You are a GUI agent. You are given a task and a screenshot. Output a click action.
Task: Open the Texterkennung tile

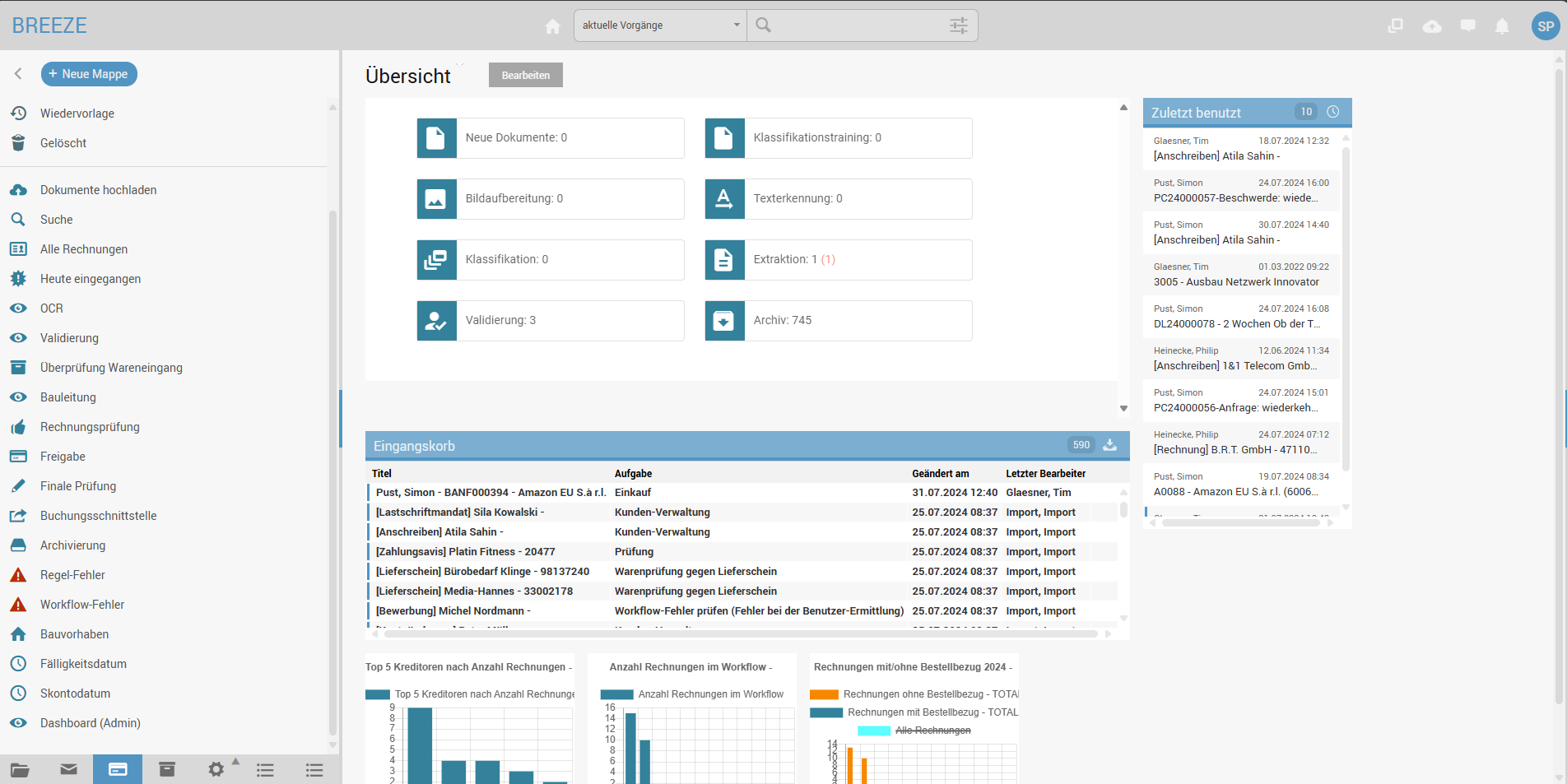[x=839, y=198]
